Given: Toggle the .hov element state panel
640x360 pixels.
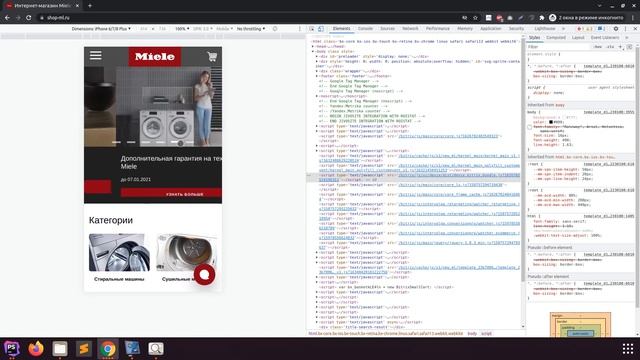Looking at the screenshot, I should 598,47.
